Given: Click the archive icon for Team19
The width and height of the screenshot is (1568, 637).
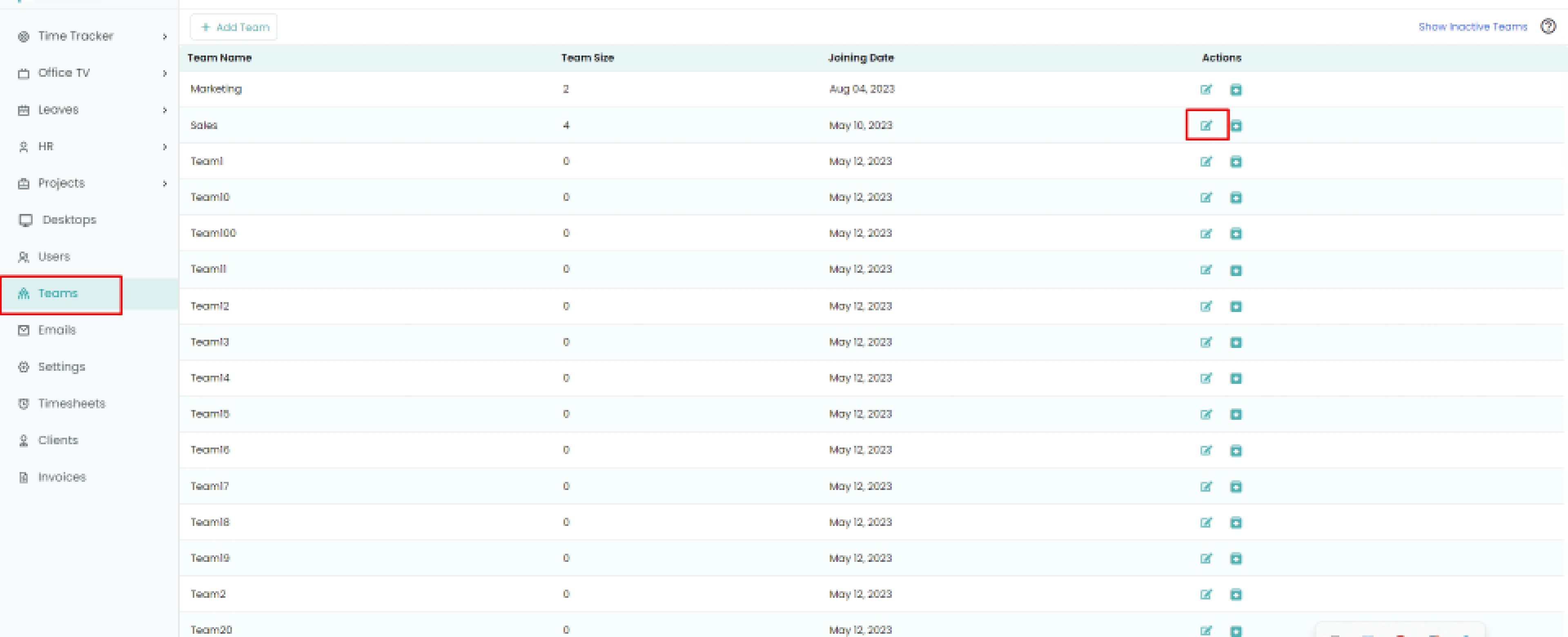Looking at the screenshot, I should [x=1236, y=558].
